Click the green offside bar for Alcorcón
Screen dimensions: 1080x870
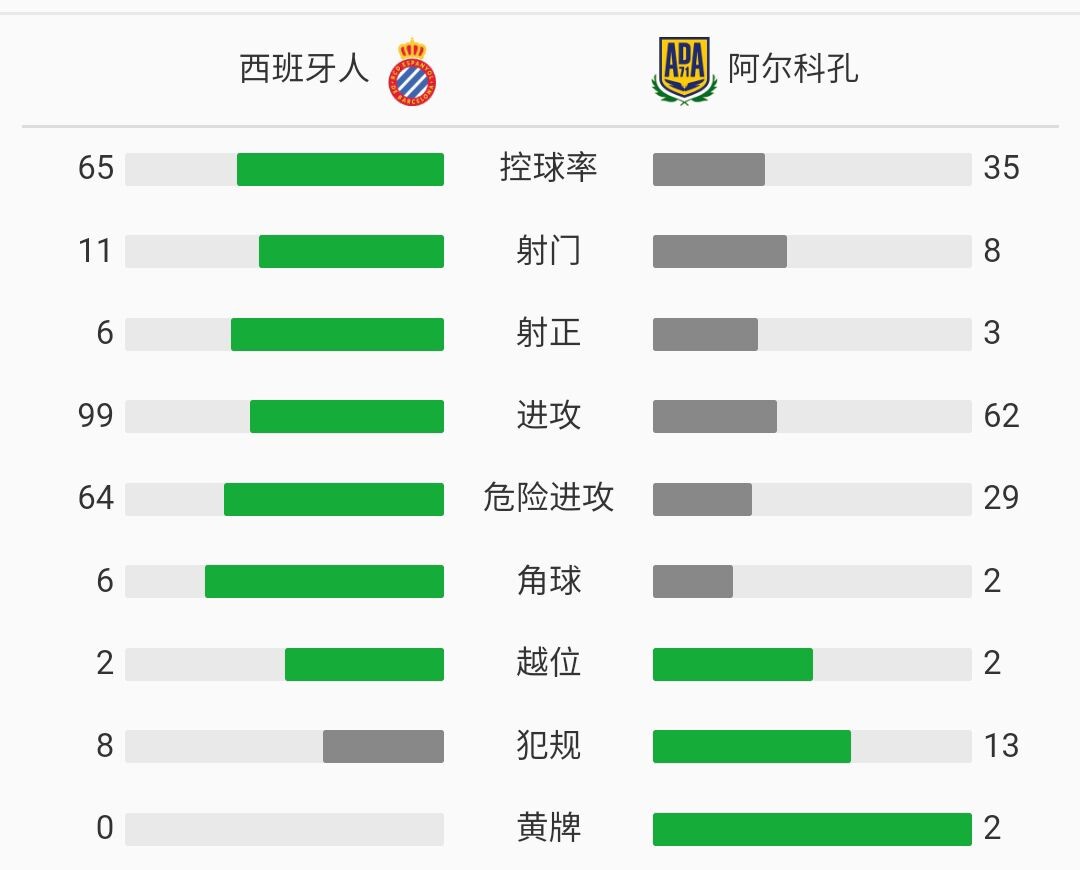733,664
